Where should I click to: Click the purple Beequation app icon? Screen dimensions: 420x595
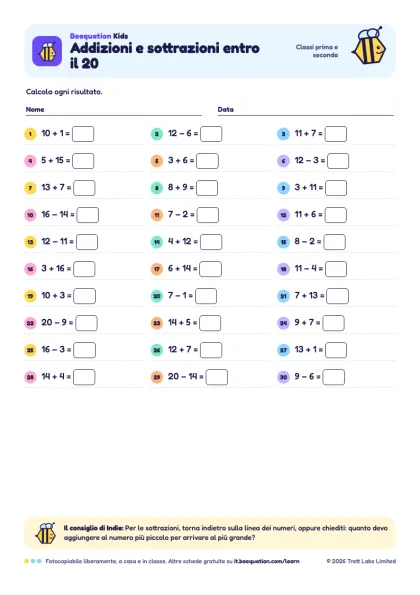[47, 51]
